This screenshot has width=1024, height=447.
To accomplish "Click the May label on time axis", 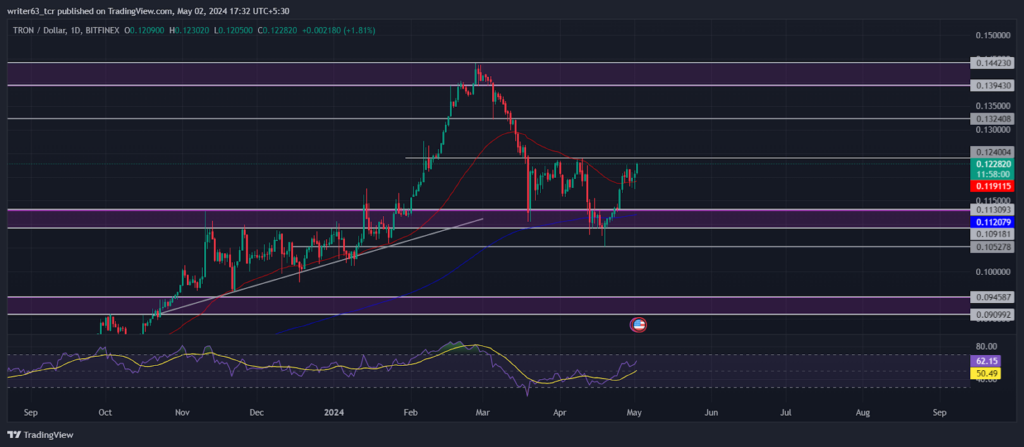I will (634, 413).
